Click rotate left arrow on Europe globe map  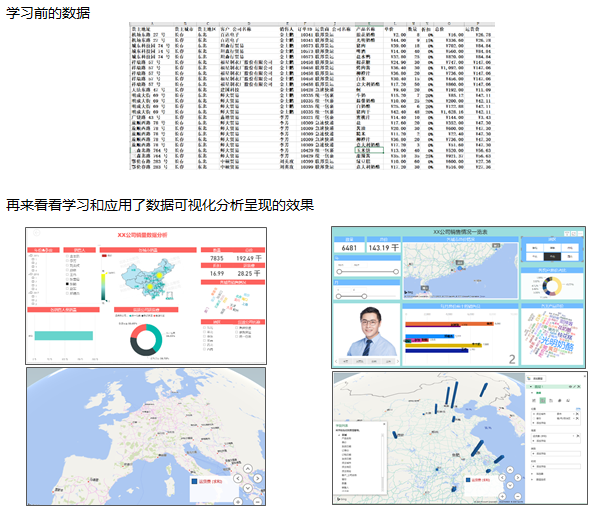[238, 478]
